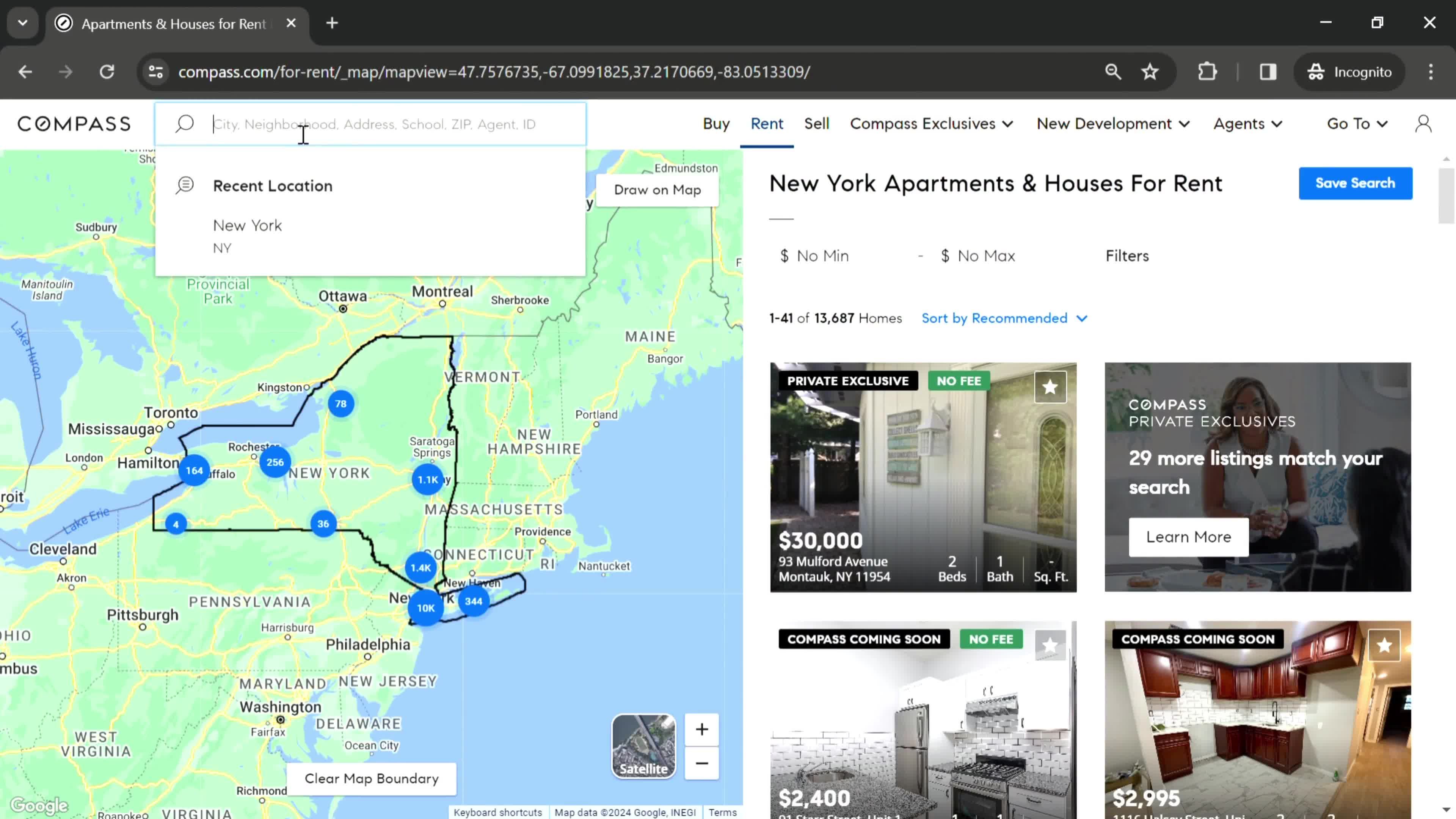
Task: Click Learn More on Private Exclusives
Action: (1188, 537)
